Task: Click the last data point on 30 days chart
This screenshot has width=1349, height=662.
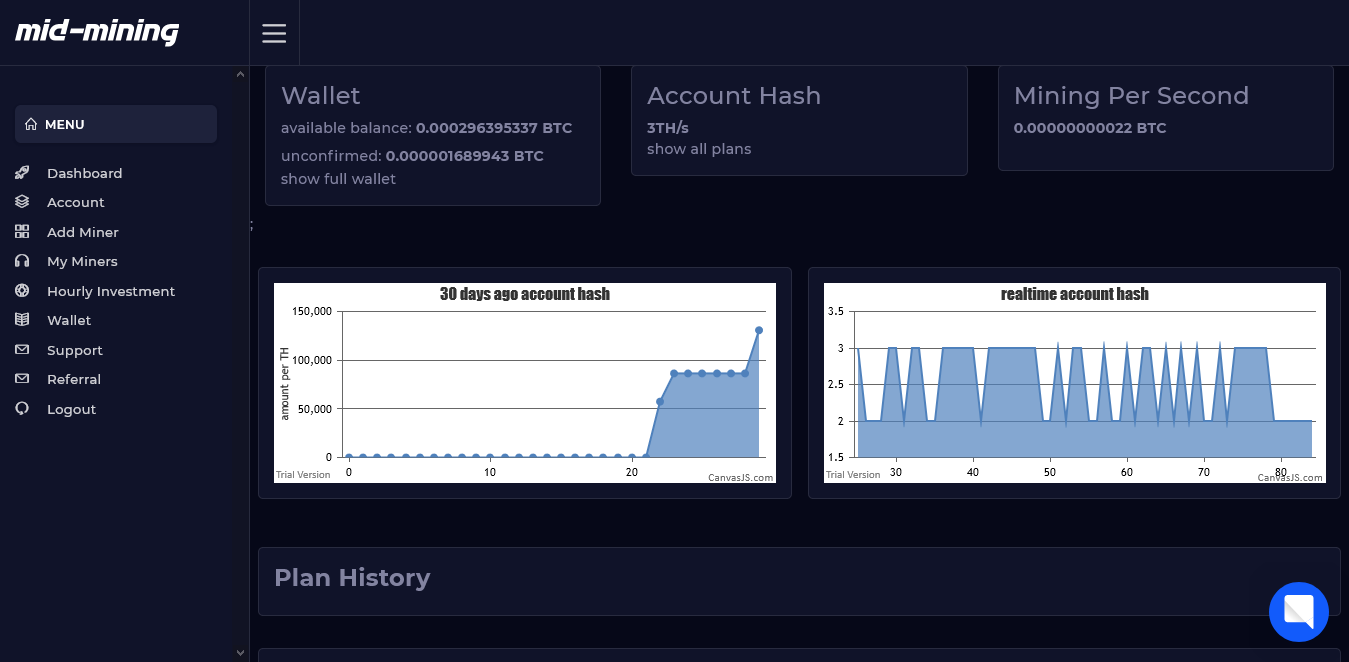Action: pyautogui.click(x=759, y=330)
